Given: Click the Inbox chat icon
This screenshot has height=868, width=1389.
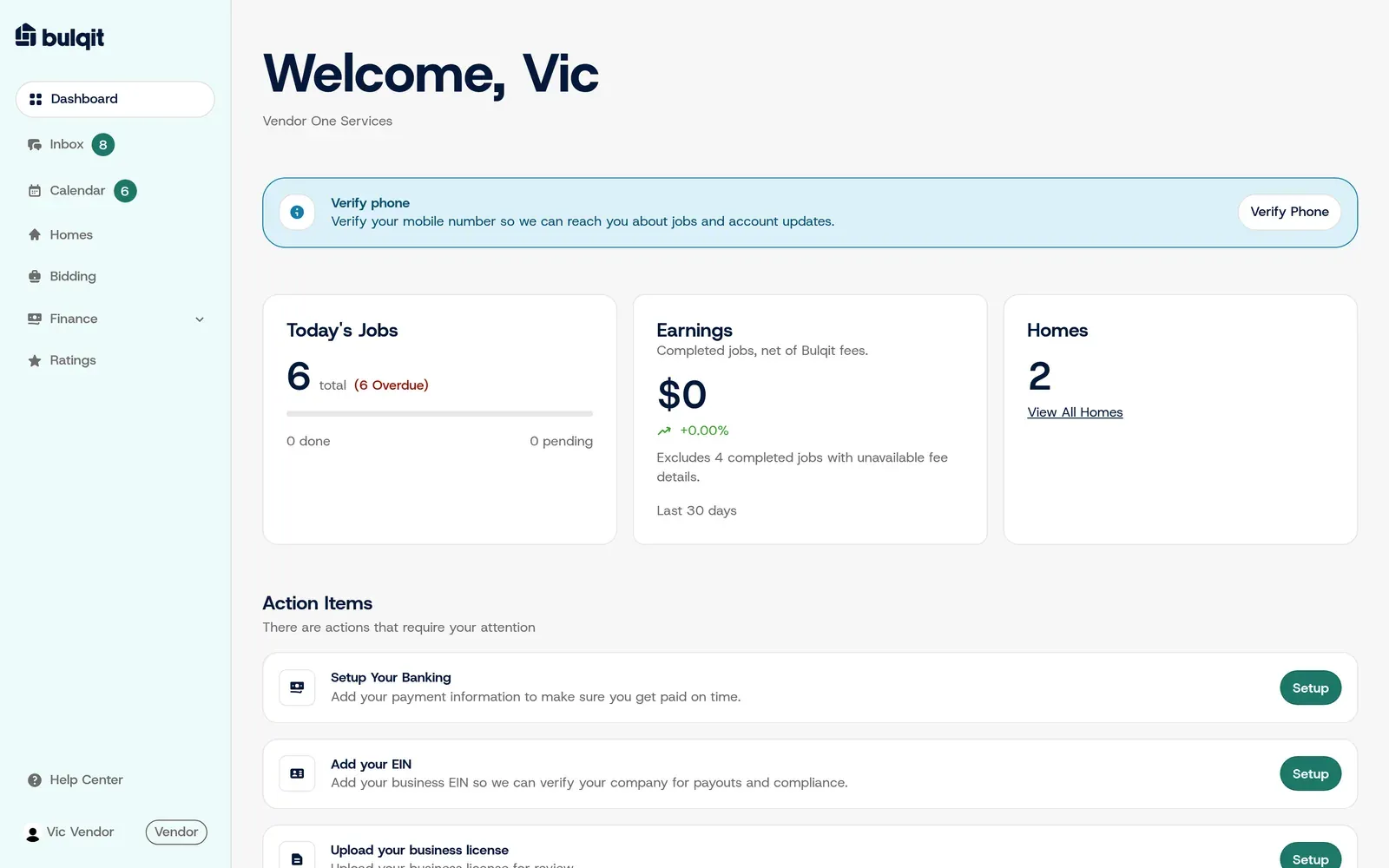Looking at the screenshot, I should click(x=35, y=145).
